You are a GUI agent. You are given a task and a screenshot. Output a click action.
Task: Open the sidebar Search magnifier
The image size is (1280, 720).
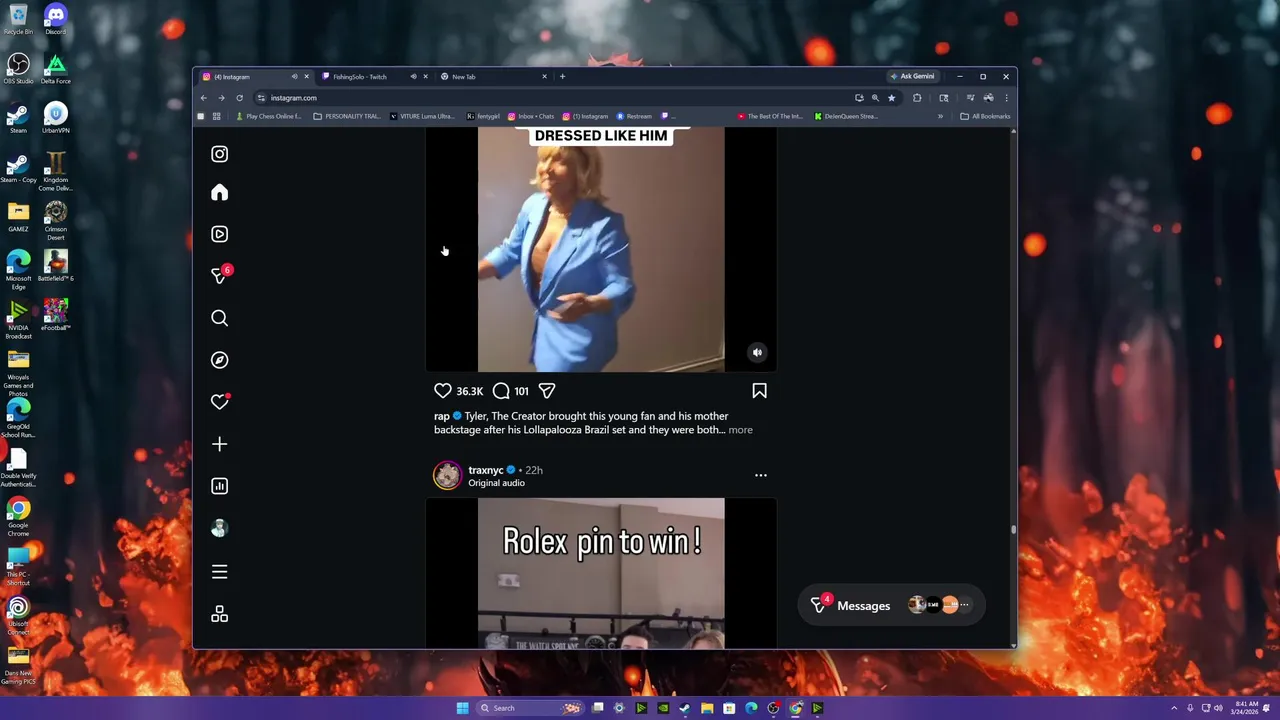point(219,318)
